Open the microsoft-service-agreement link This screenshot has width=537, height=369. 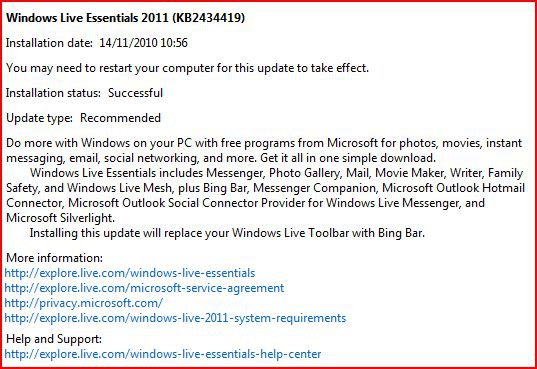(144, 288)
